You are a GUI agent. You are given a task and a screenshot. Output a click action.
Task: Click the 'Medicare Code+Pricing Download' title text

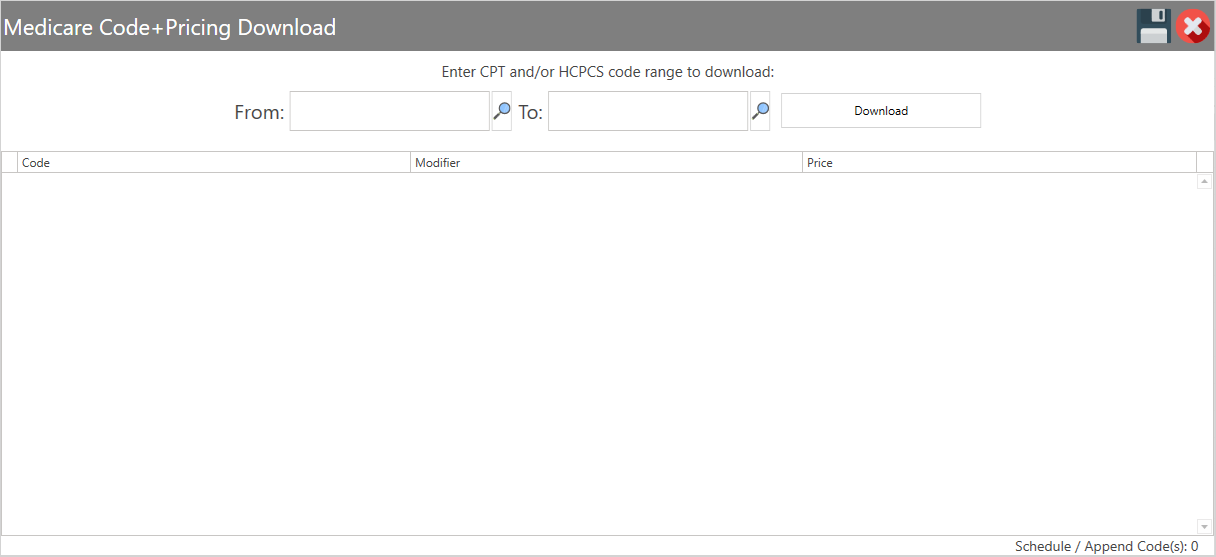pos(170,27)
